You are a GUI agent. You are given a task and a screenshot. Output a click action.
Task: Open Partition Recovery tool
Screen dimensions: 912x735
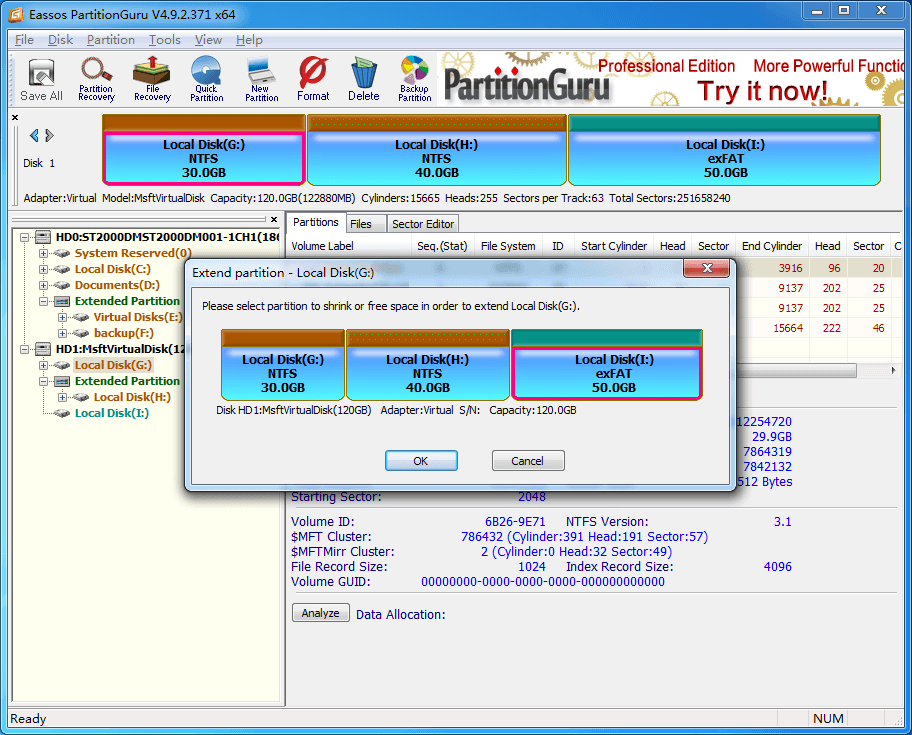96,80
